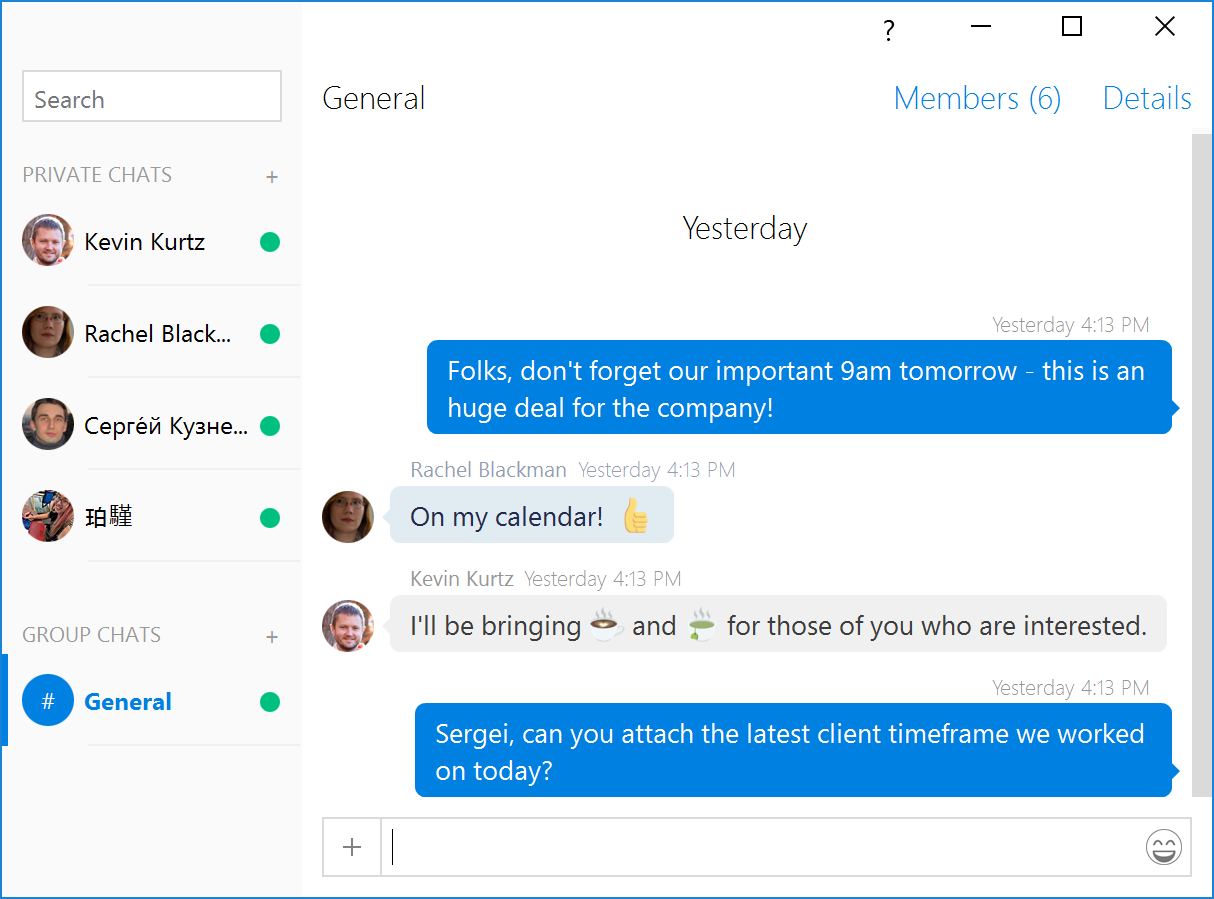Add a new private chat
The height and width of the screenshot is (899, 1214).
[x=272, y=177]
